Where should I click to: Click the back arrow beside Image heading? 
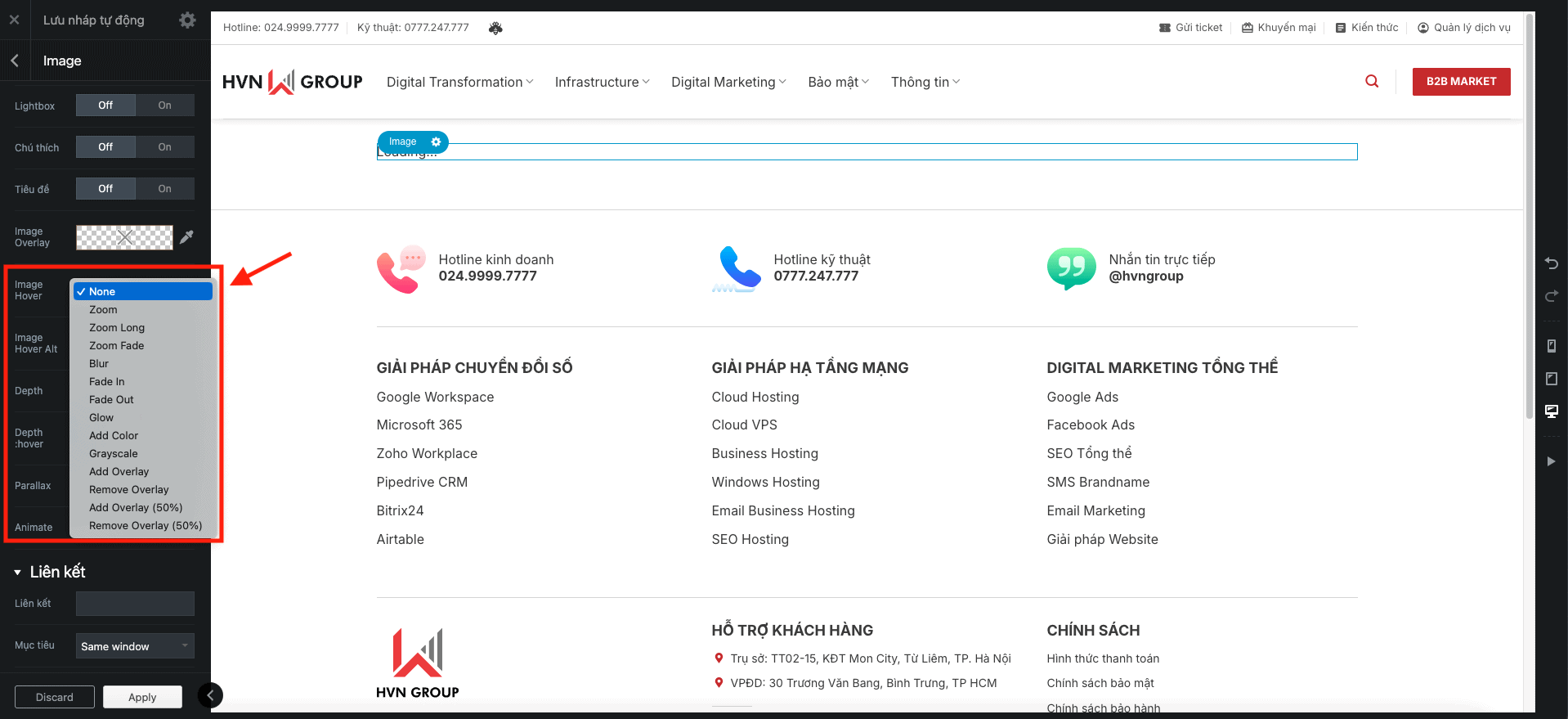15,61
